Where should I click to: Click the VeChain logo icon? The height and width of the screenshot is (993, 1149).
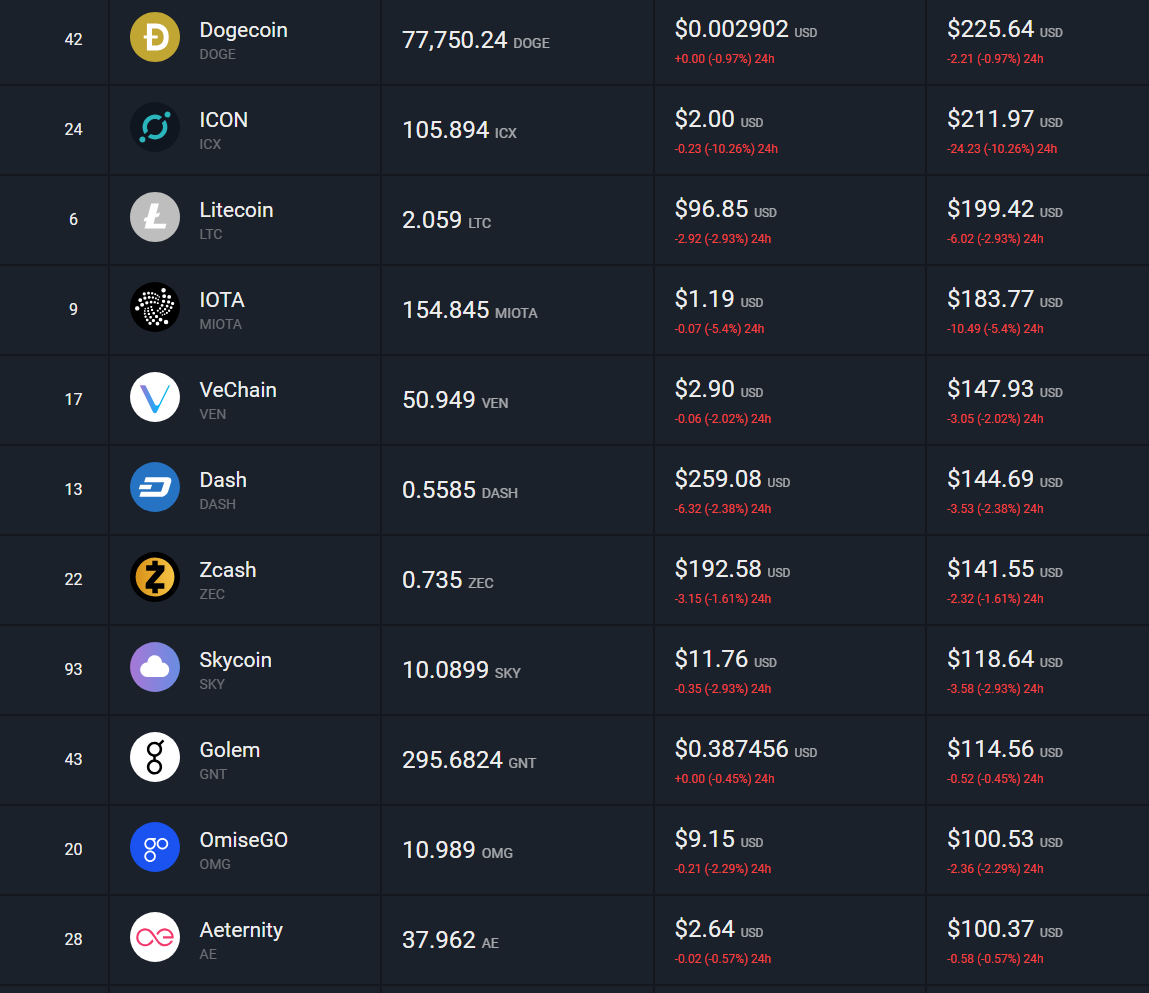[155, 398]
